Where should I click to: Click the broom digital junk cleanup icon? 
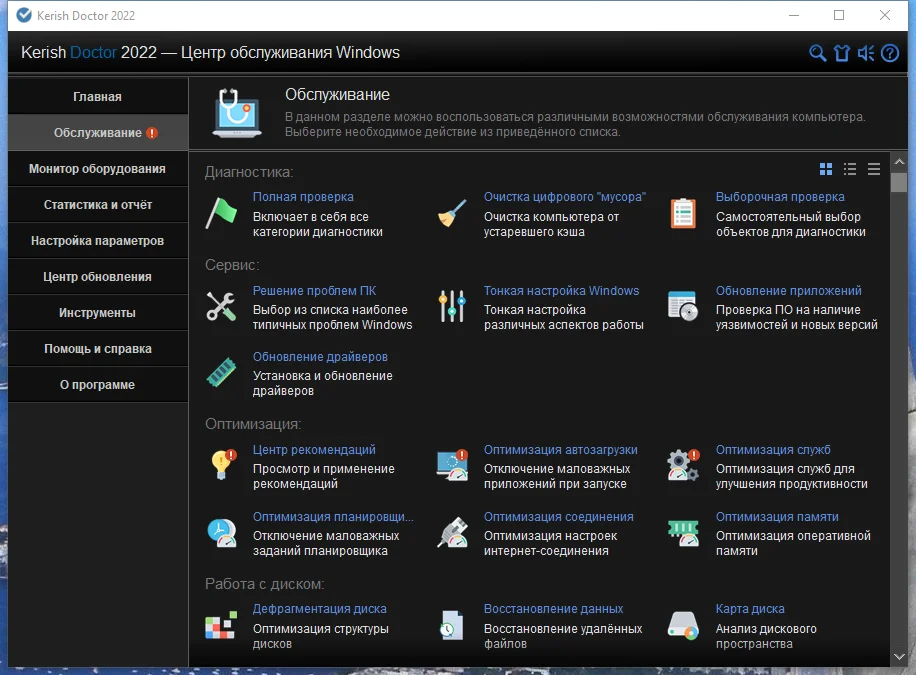(452, 213)
